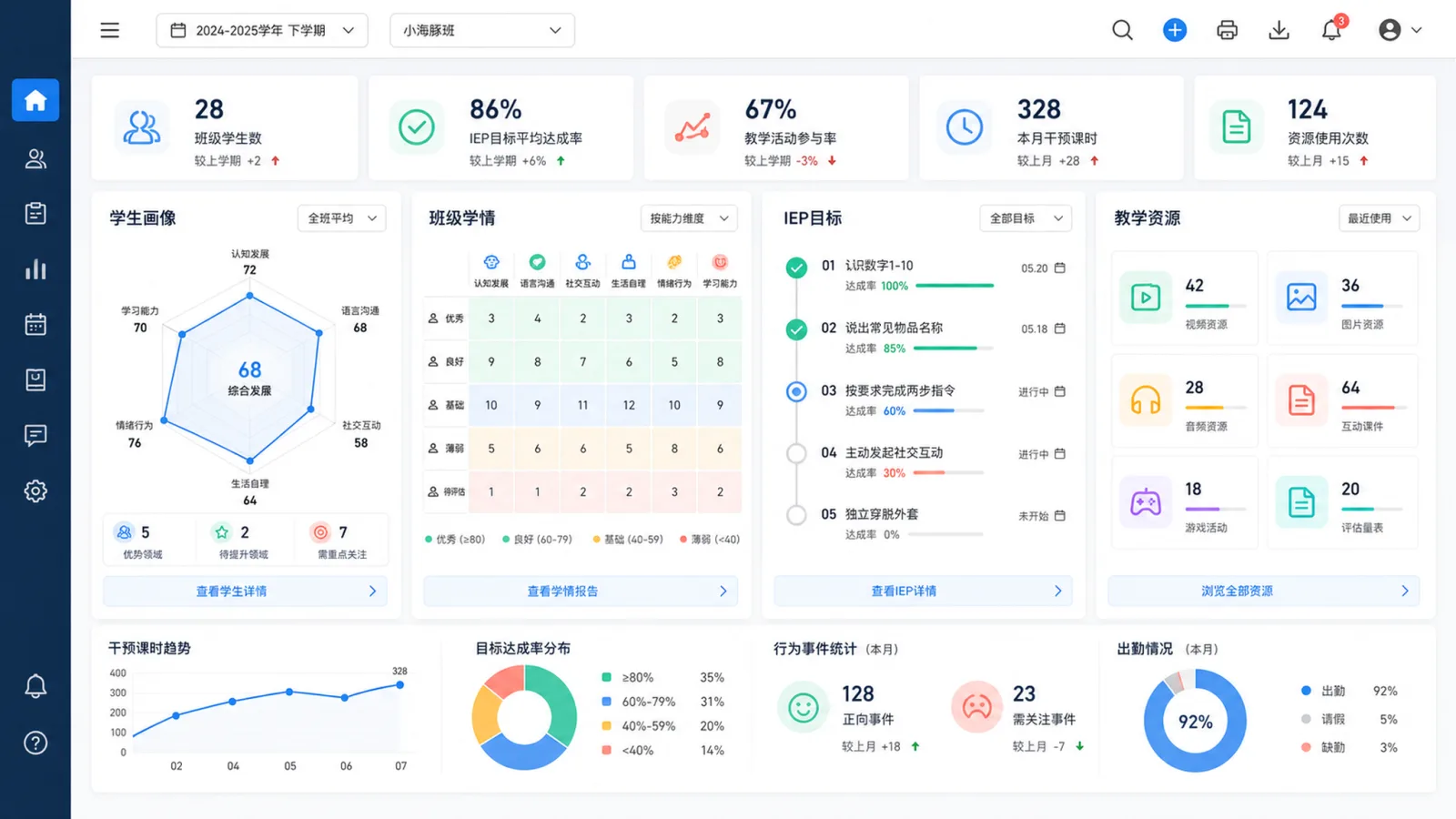Viewport: 1456px width, 819px height.
Task: Select status circle for 独立穿脱外套
Action: pos(796,515)
